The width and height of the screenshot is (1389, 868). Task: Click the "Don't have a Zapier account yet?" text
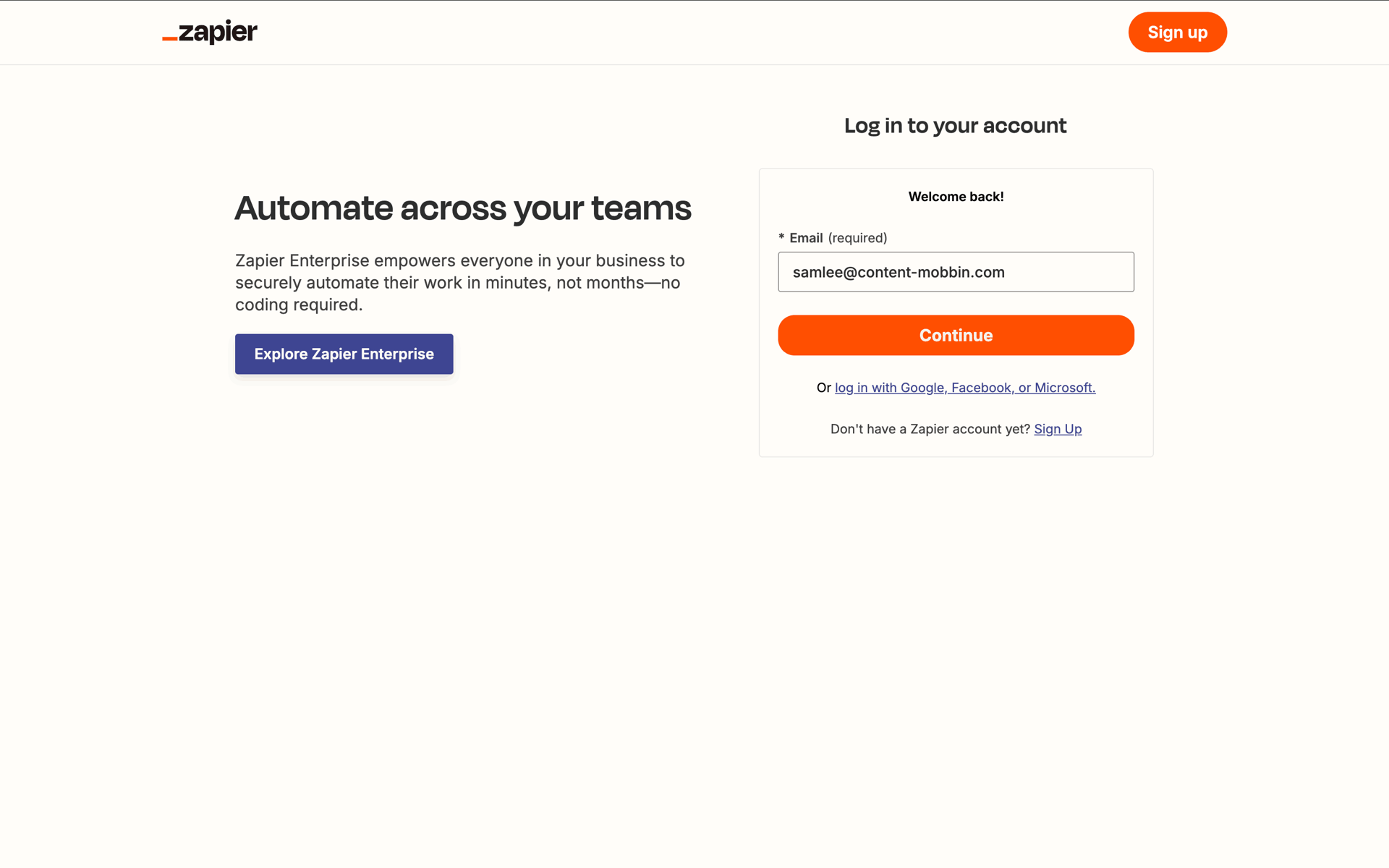pos(930,429)
